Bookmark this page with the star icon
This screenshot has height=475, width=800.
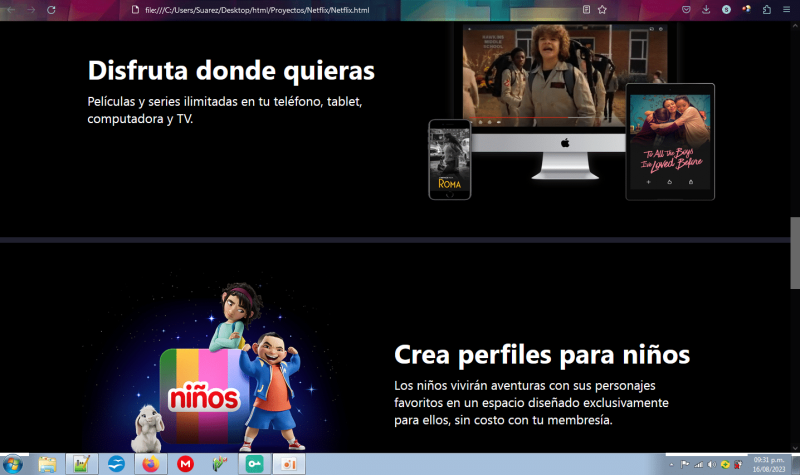(x=602, y=9)
